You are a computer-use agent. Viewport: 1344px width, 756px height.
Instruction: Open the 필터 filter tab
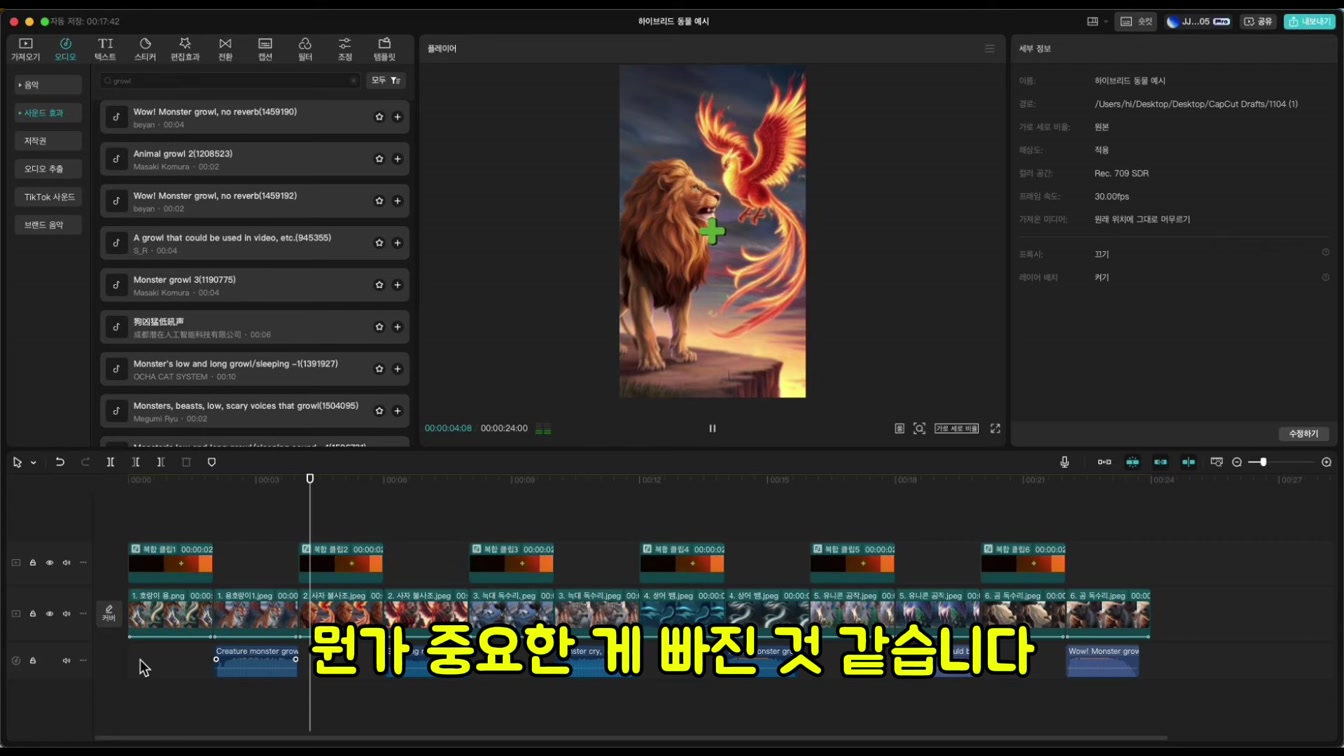305,49
